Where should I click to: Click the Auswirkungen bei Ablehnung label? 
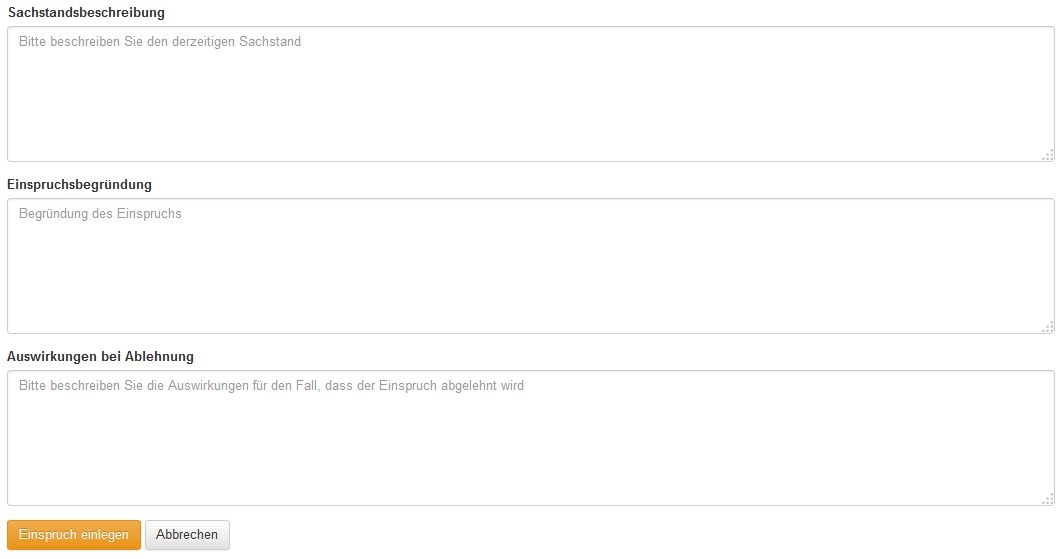pos(100,357)
